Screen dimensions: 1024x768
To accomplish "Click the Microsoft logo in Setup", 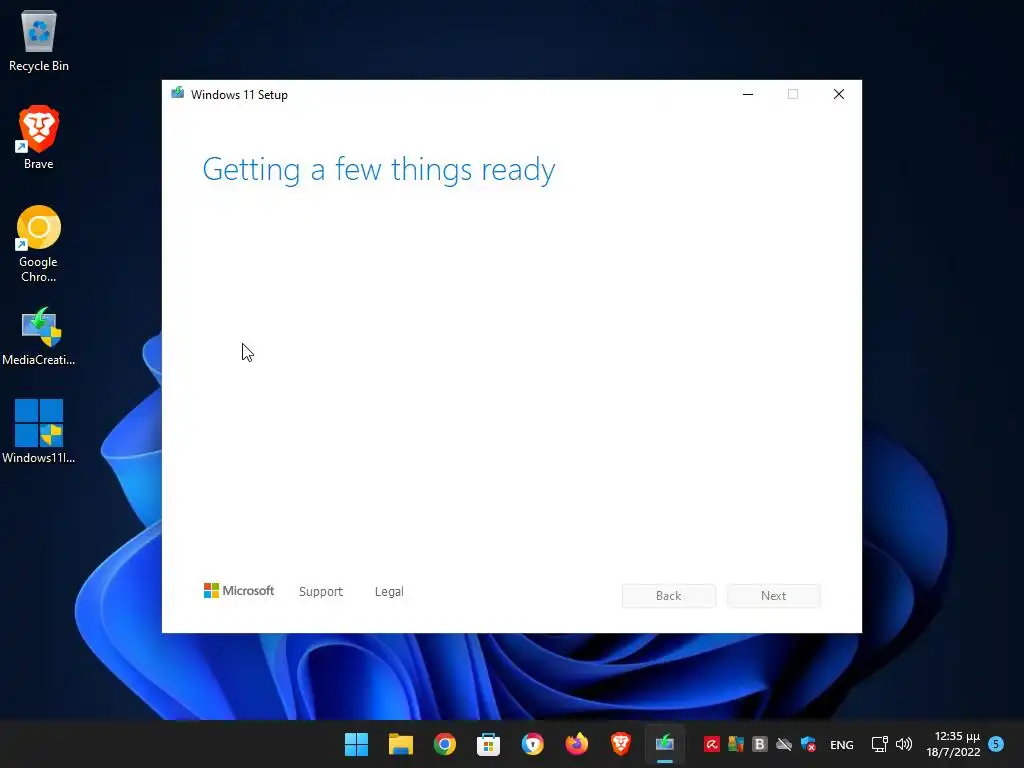I will coord(238,590).
